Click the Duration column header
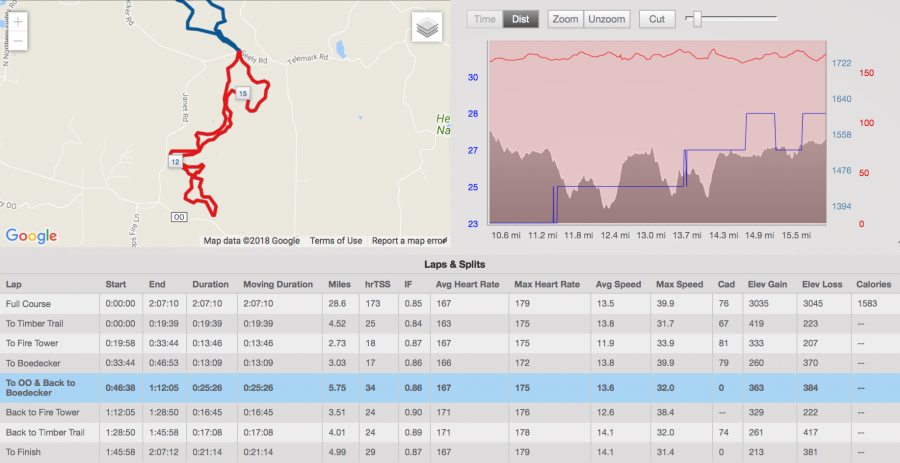Image resolution: width=900 pixels, height=463 pixels. coord(210,284)
